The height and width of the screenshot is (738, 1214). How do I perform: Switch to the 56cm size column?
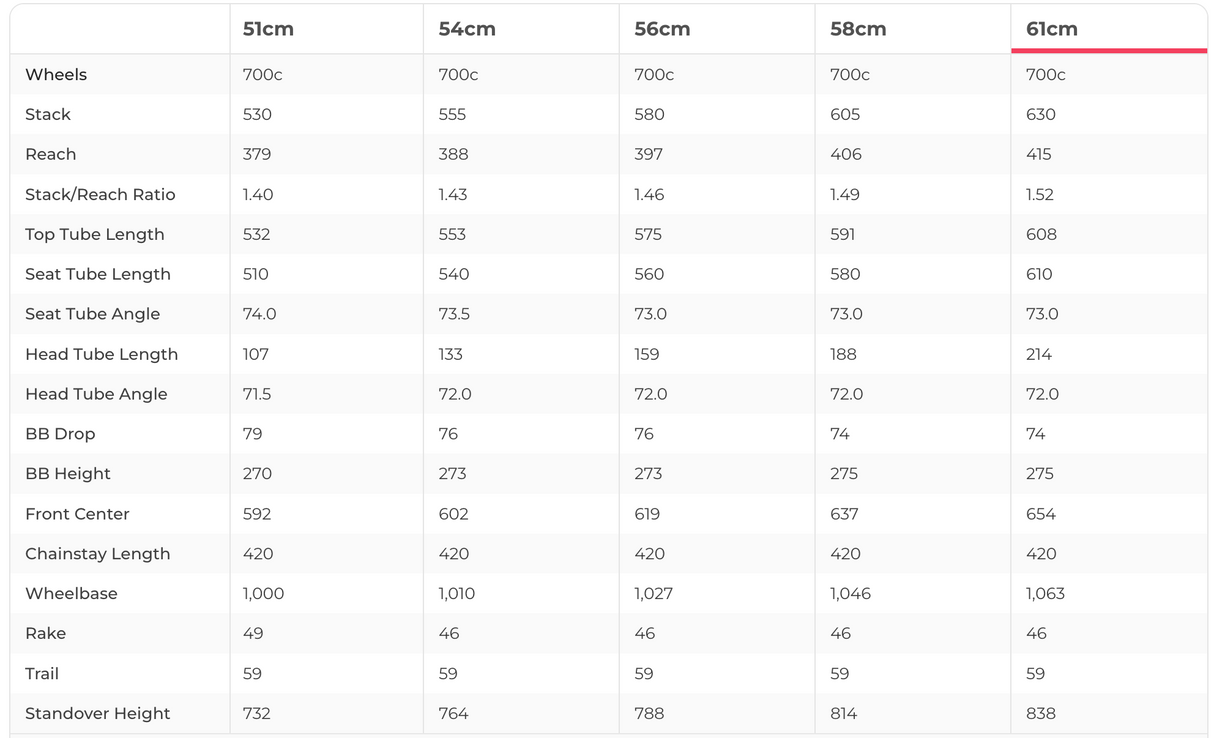662,29
